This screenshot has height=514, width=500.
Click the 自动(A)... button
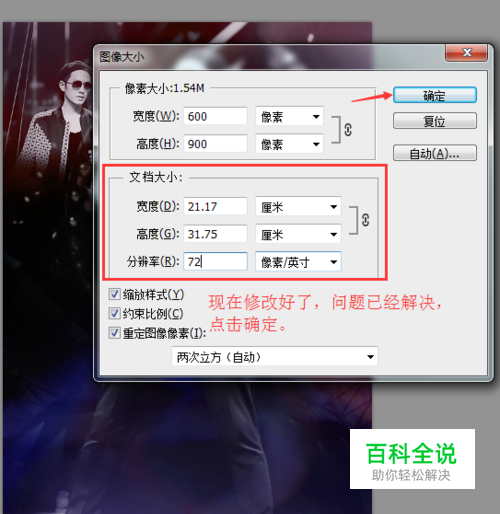click(435, 153)
